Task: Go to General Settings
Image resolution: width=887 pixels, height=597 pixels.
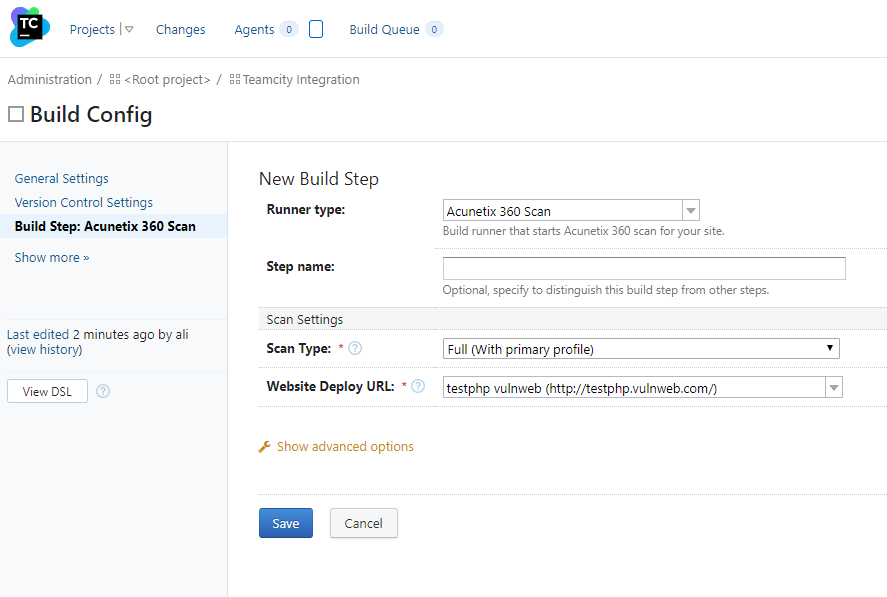Action: [62, 178]
